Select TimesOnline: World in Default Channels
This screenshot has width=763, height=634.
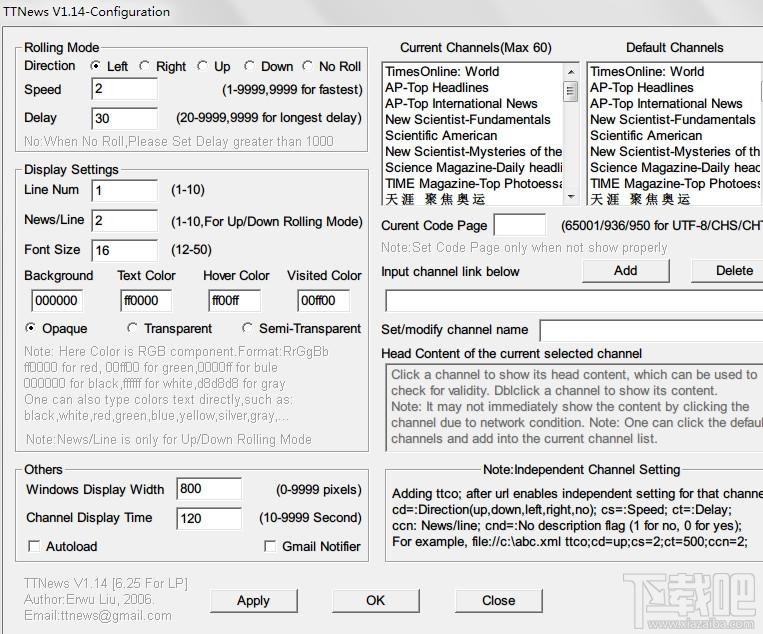tap(675, 72)
